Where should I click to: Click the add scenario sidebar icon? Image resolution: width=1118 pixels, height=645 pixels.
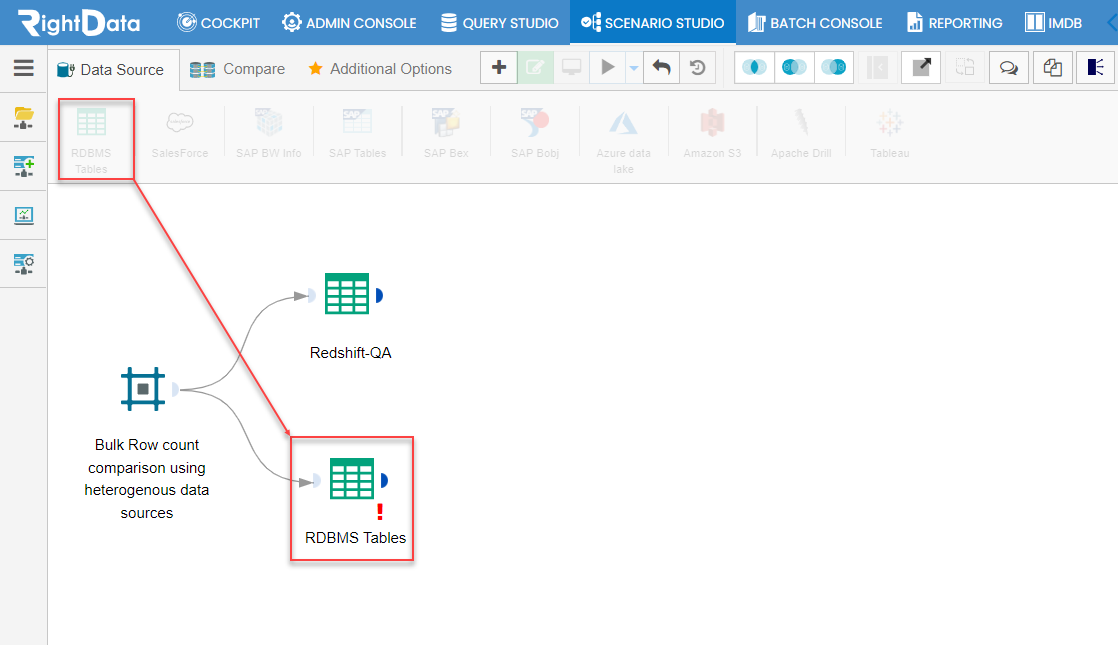24,167
